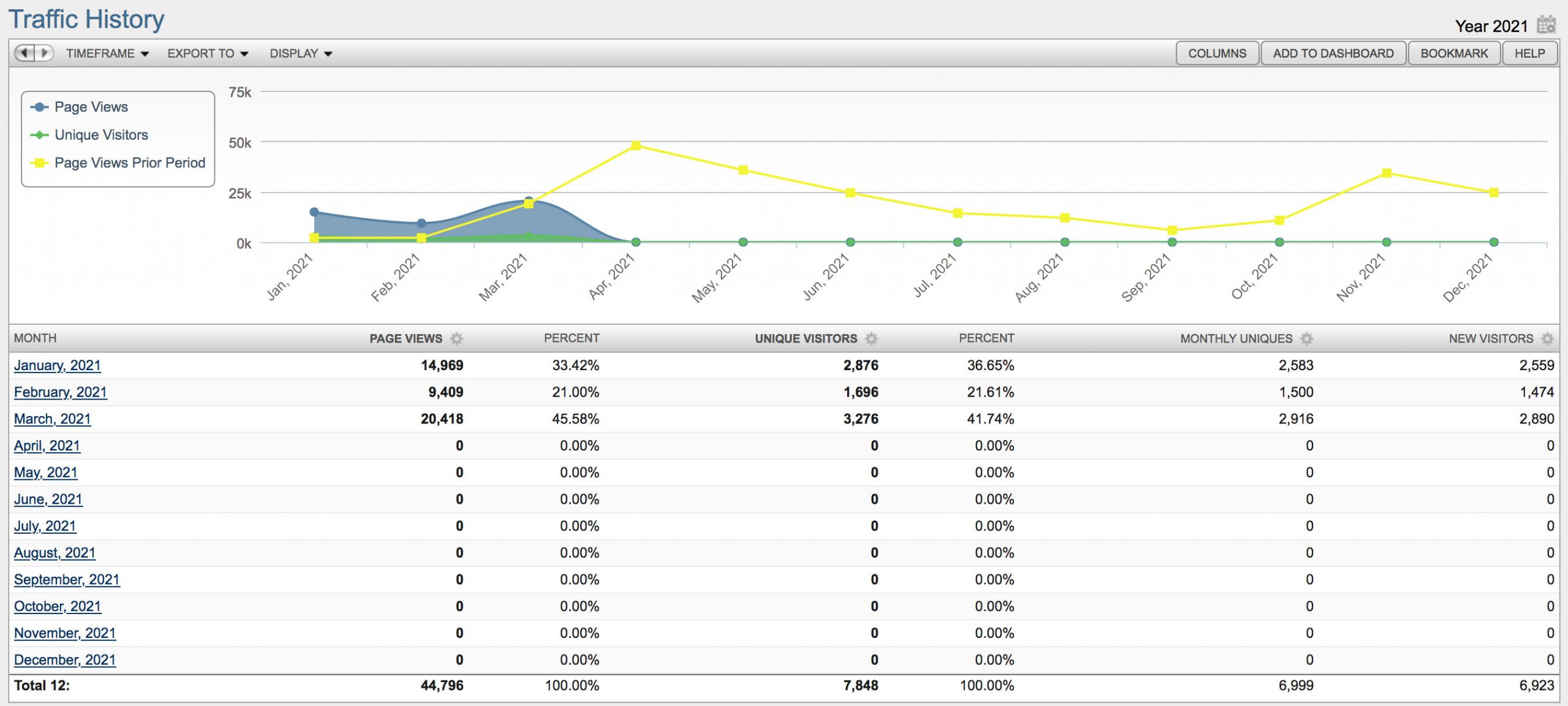Click the yellow Dec 2021 prior period marker
1568x706 pixels.
(x=1494, y=192)
